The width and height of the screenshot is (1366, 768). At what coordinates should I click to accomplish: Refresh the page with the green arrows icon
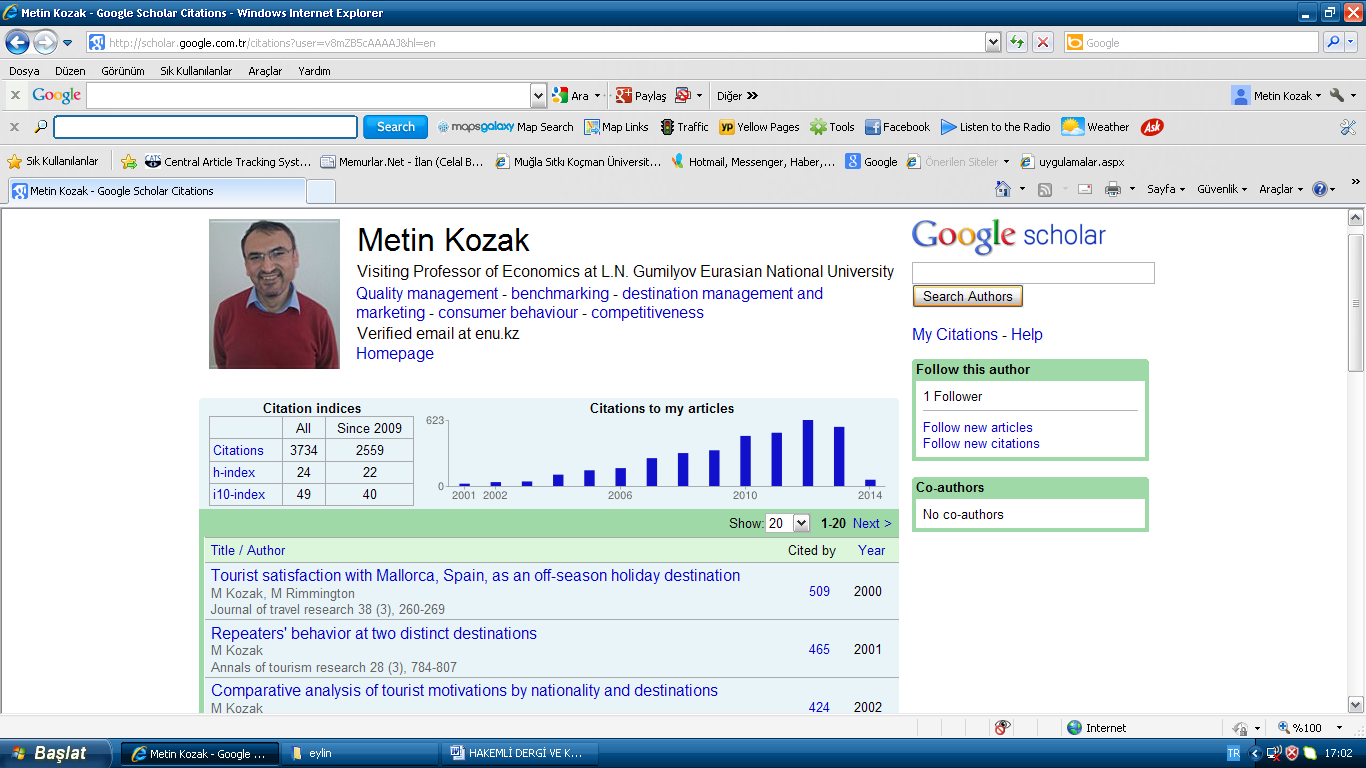1017,42
